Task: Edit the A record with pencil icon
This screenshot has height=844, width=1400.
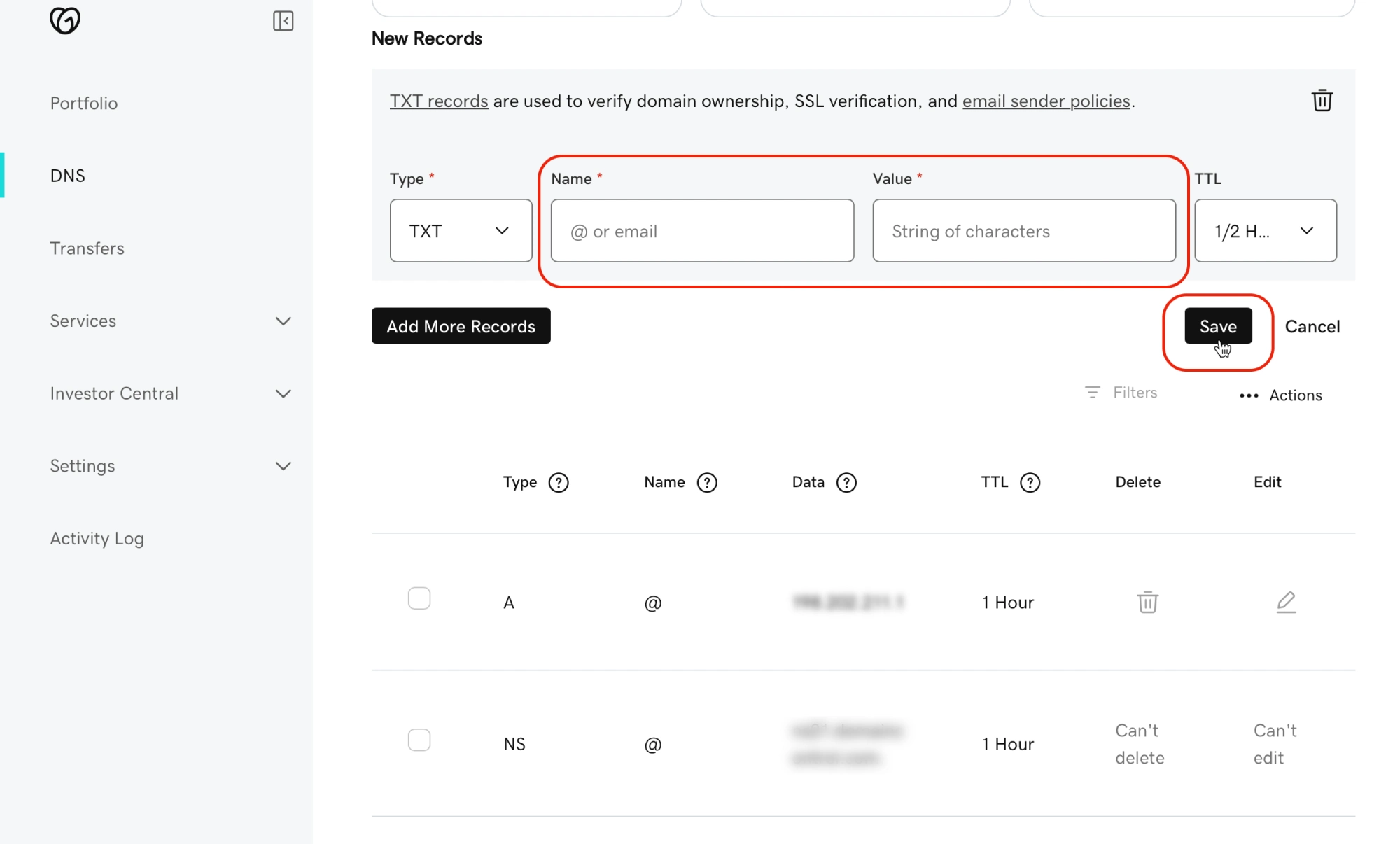Action: 1286,603
